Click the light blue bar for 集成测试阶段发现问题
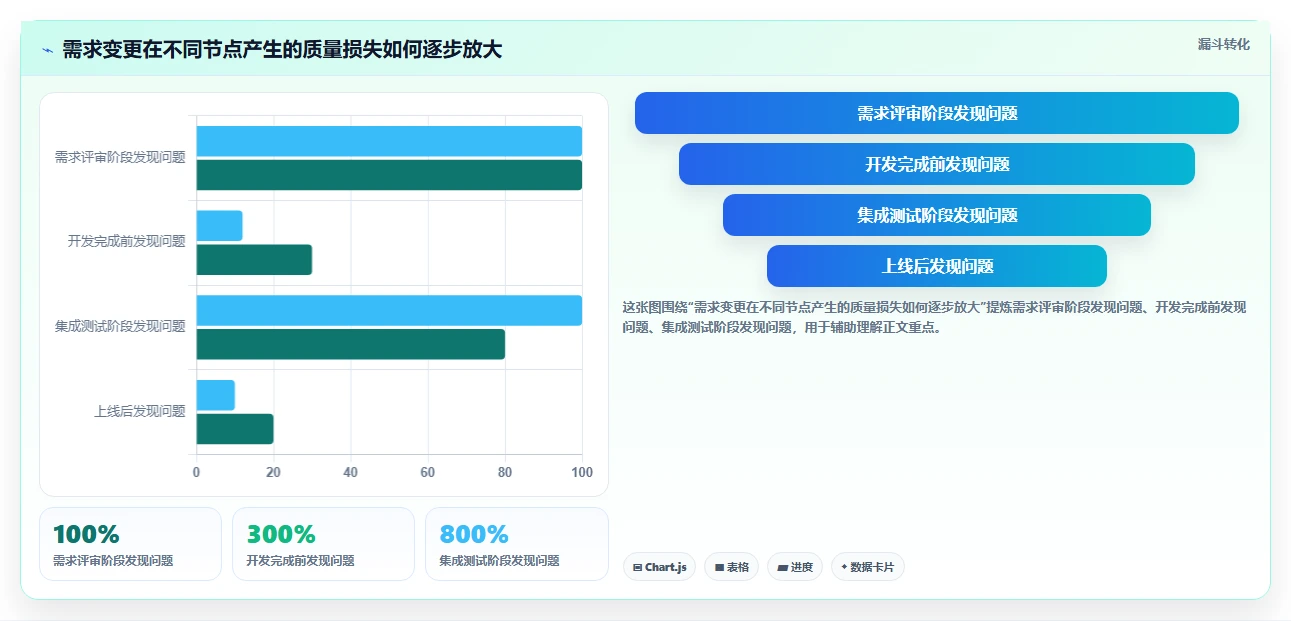 tap(389, 310)
